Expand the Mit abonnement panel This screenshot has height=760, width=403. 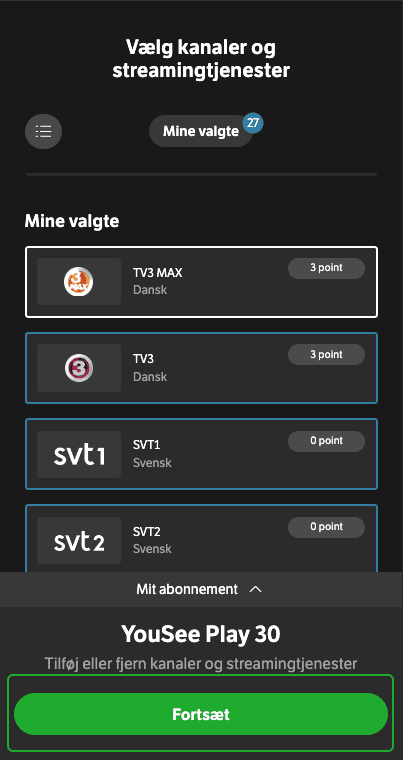201,589
